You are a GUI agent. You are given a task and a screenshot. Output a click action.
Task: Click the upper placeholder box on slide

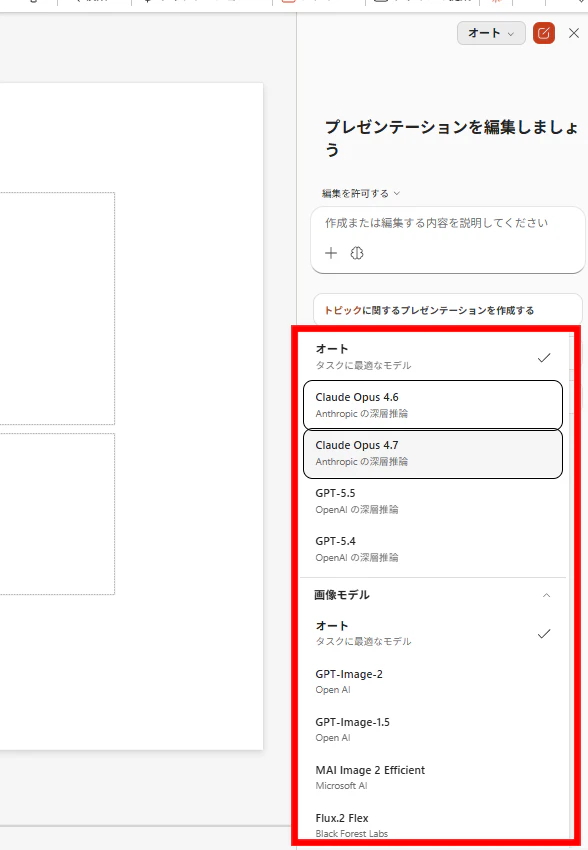pos(57,308)
